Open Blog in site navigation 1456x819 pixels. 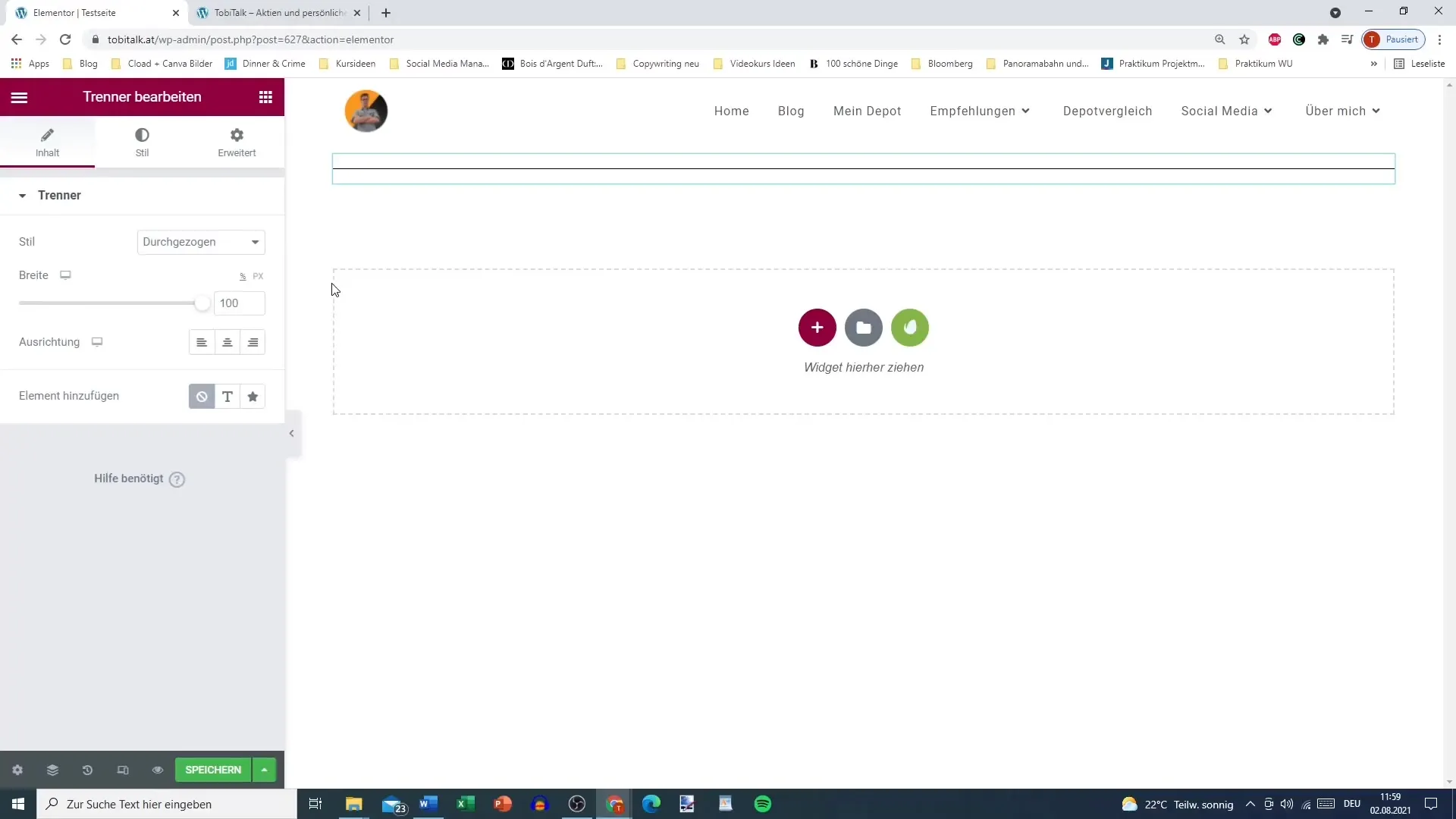point(791,111)
